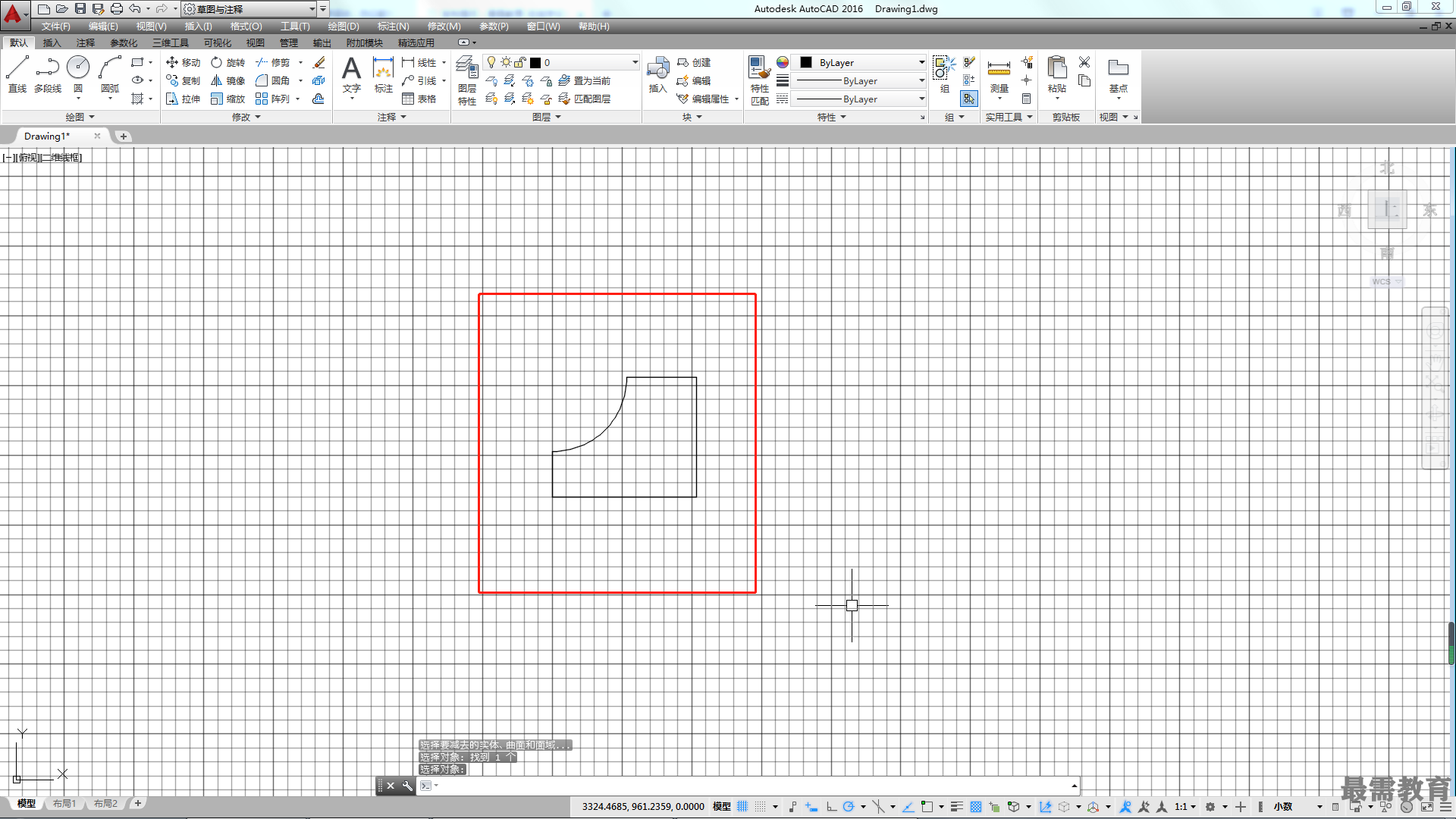Image resolution: width=1456 pixels, height=819 pixels.
Task: Click the Erase tool icon
Action: pos(319,62)
